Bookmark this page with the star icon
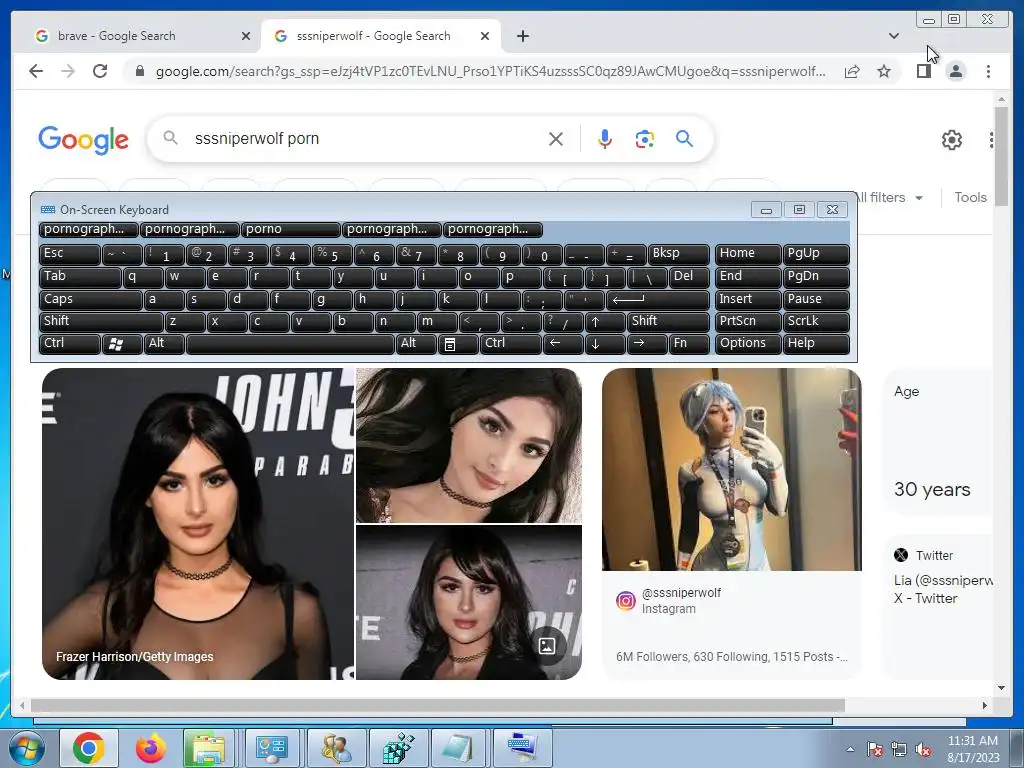 tap(884, 71)
